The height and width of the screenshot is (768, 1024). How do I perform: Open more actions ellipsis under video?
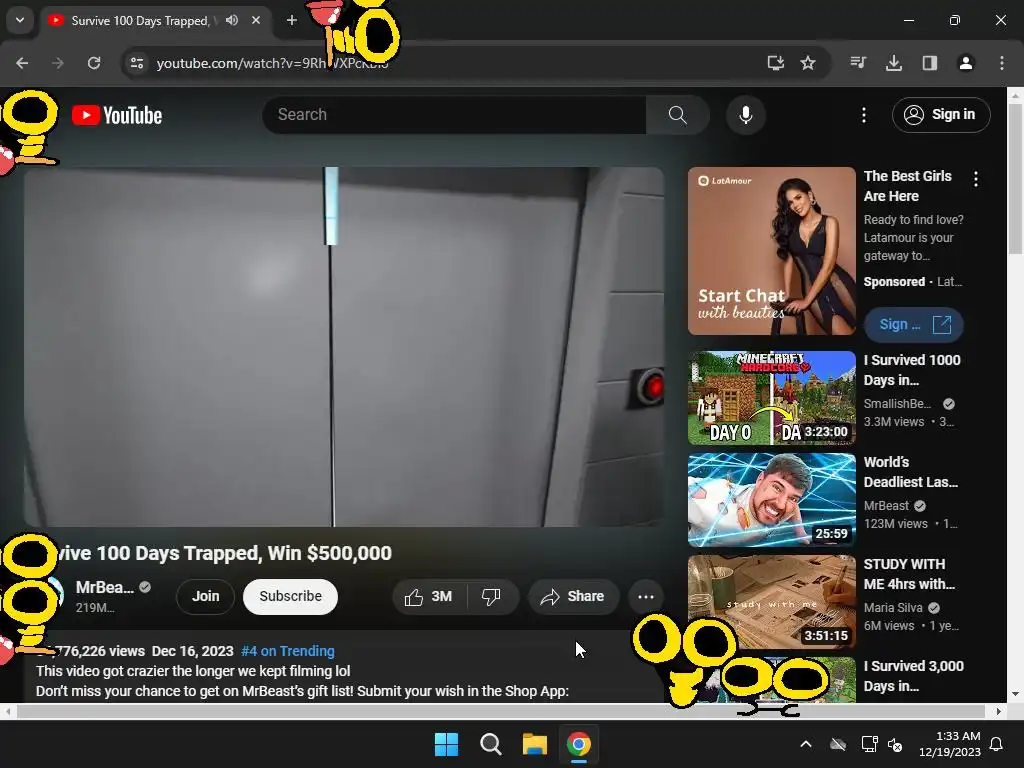tap(646, 596)
